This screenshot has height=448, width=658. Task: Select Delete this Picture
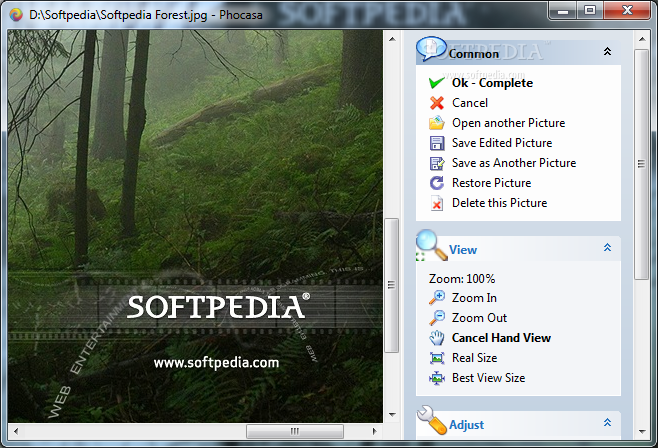(499, 203)
